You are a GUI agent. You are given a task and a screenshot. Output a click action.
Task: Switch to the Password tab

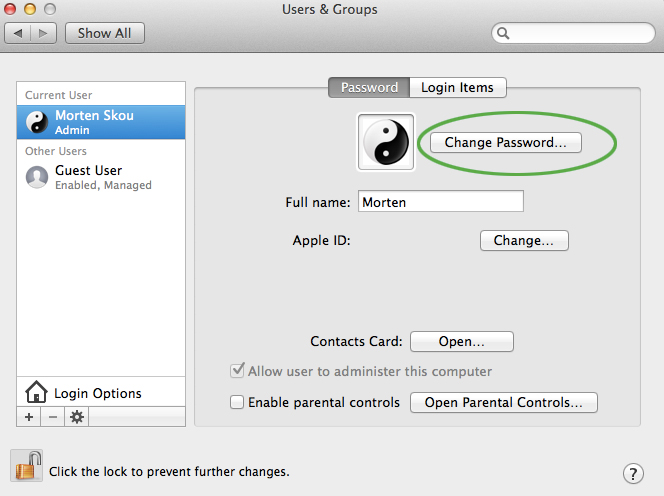[369, 87]
